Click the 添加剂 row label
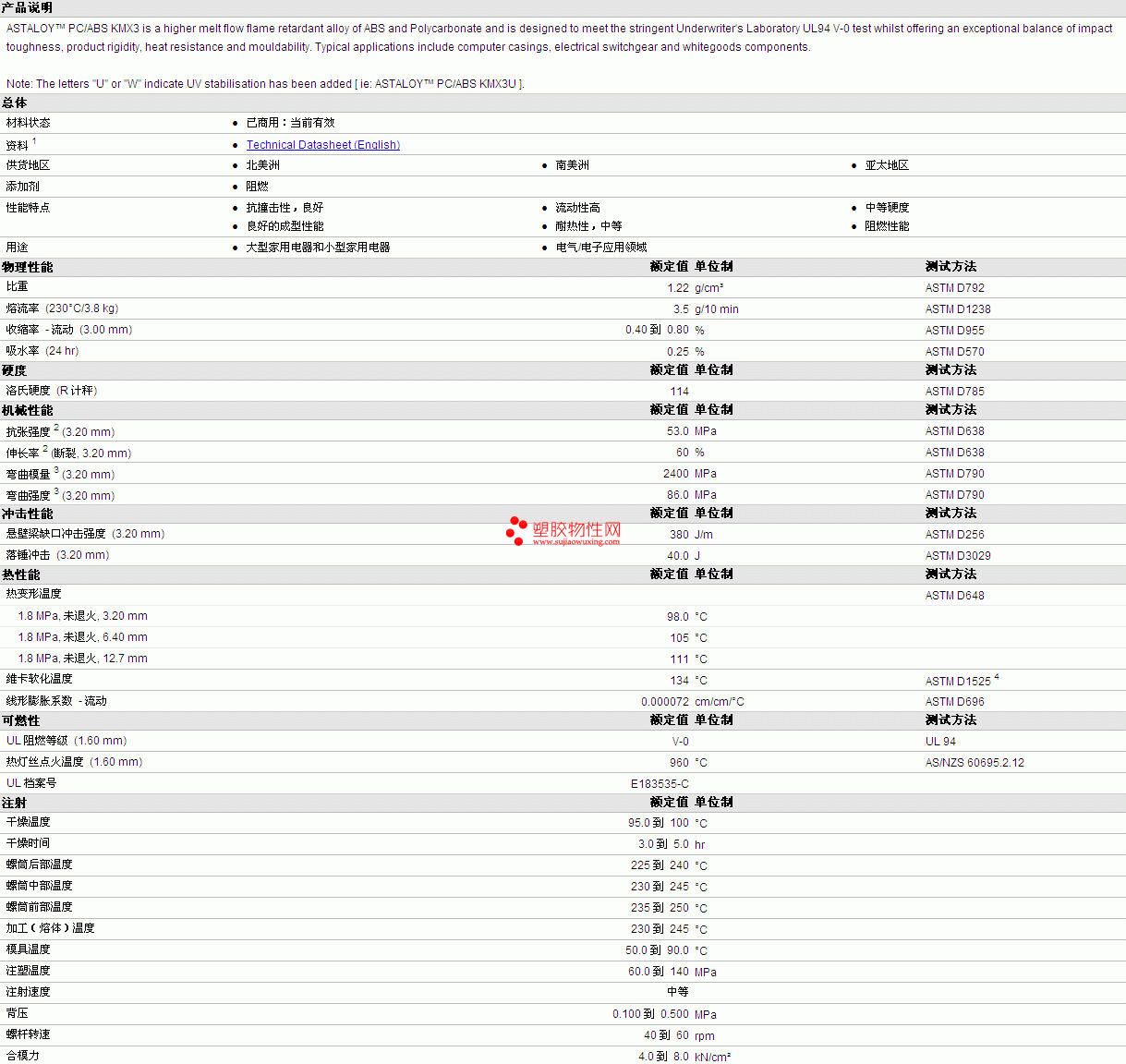1126x1064 pixels. pos(22,187)
